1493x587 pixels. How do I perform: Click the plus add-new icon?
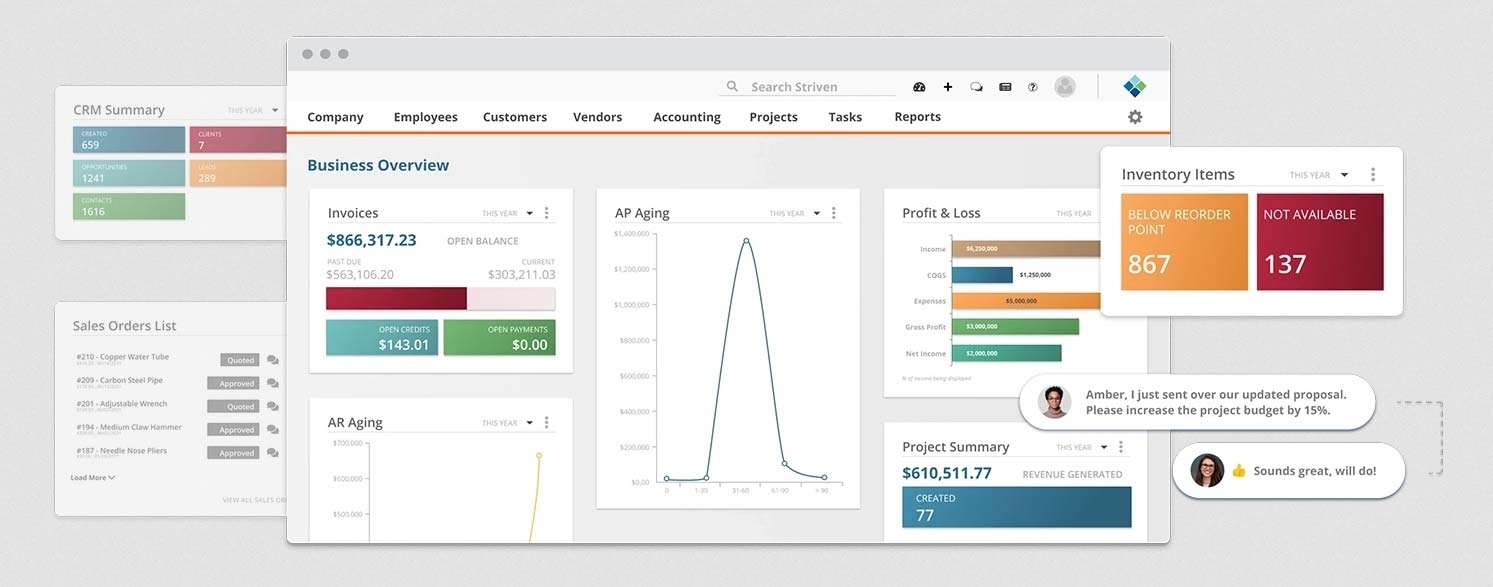pos(948,87)
